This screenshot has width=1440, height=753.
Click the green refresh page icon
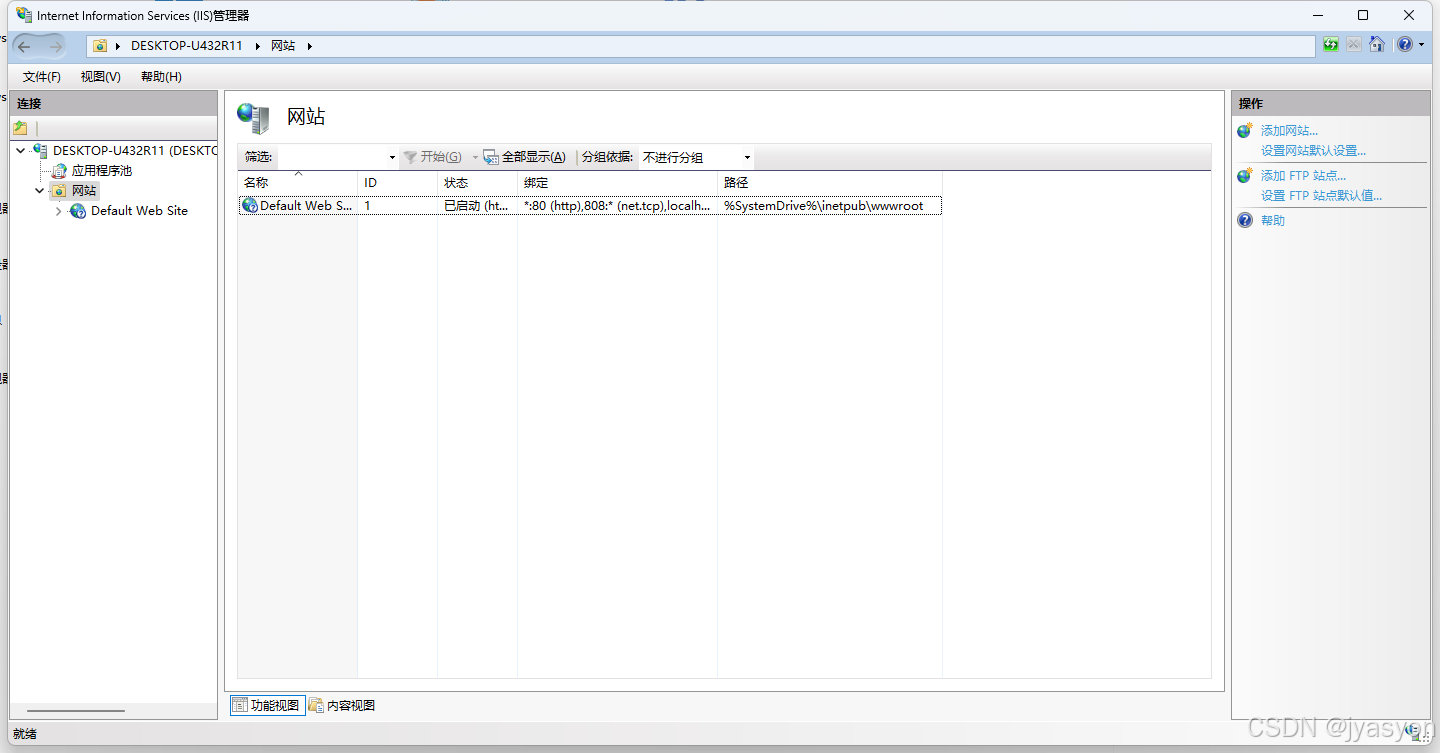pyautogui.click(x=1330, y=45)
